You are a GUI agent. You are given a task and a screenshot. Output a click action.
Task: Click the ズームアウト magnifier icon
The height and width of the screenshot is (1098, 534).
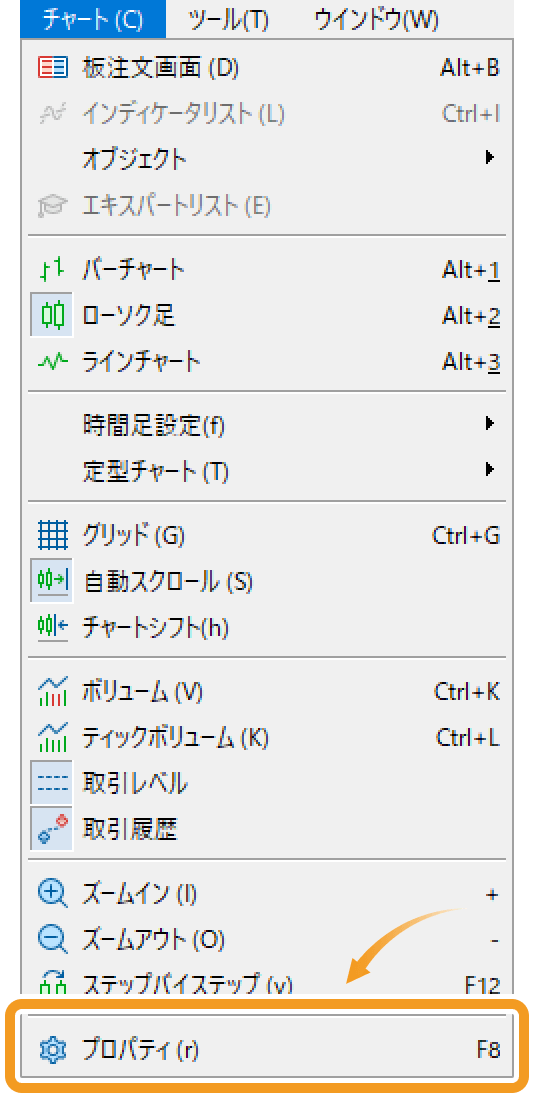[x=52, y=940]
